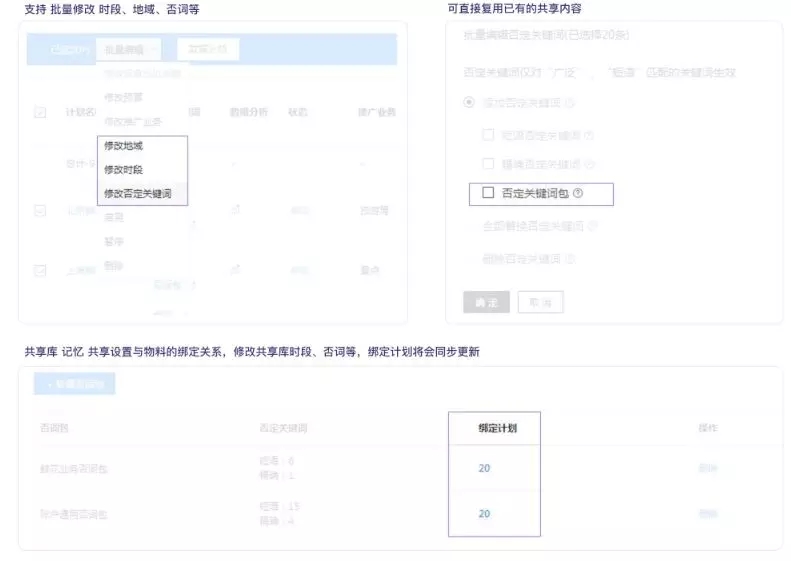791x561 pixels.
Task: Choose 修改时段 from batch edit menu
Action: [123, 170]
